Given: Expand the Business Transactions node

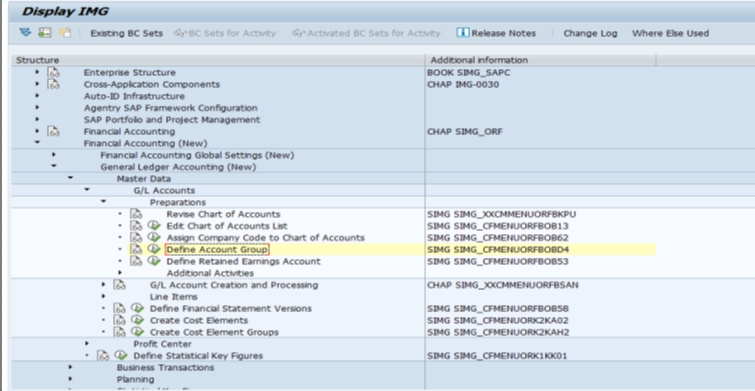Looking at the screenshot, I should [70, 367].
